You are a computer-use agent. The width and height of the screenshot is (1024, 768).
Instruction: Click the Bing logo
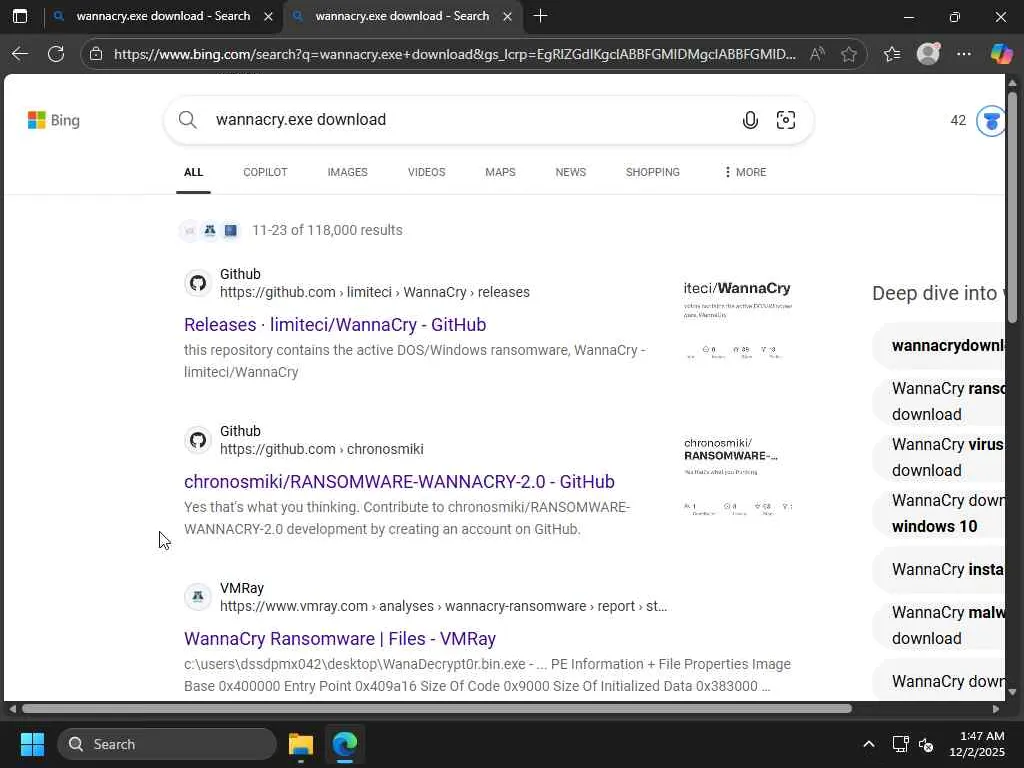(54, 120)
